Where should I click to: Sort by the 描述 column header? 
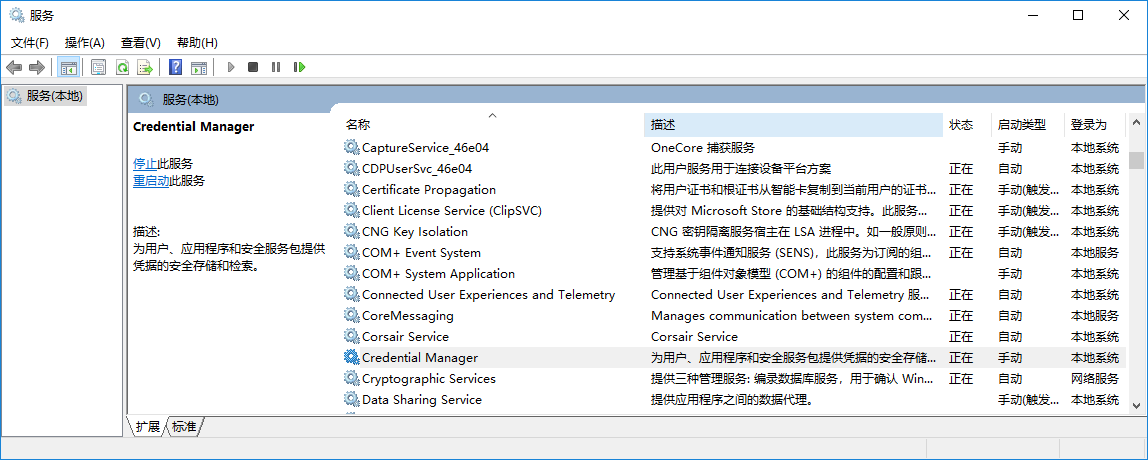click(794, 125)
